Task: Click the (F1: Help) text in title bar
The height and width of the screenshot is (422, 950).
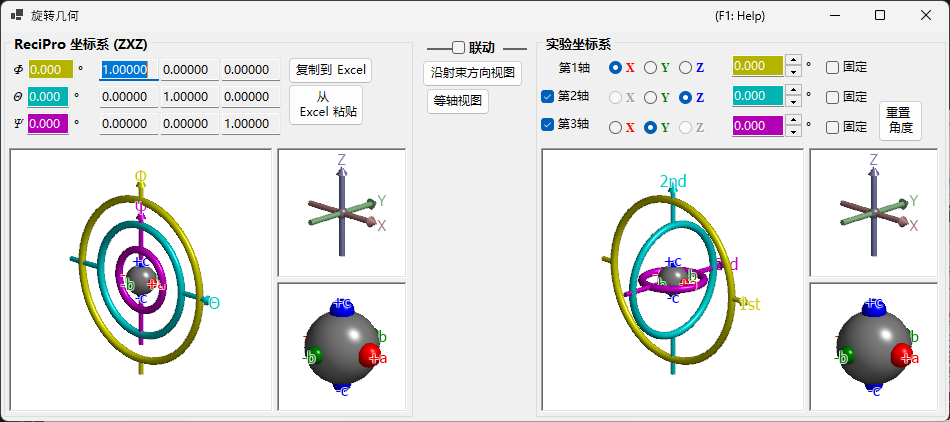Action: (x=740, y=16)
